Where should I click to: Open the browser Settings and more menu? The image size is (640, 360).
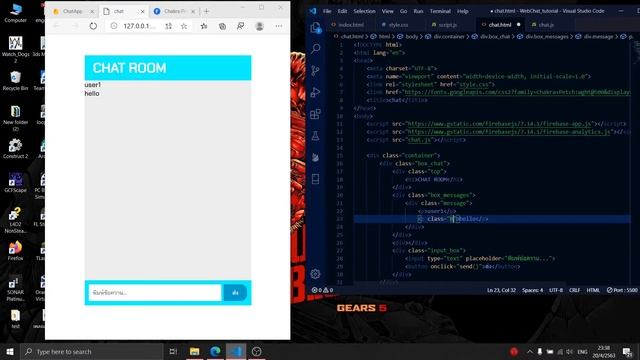tap(279, 26)
